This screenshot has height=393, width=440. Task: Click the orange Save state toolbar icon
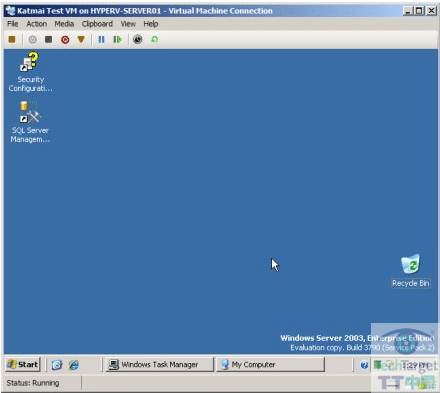(81, 39)
